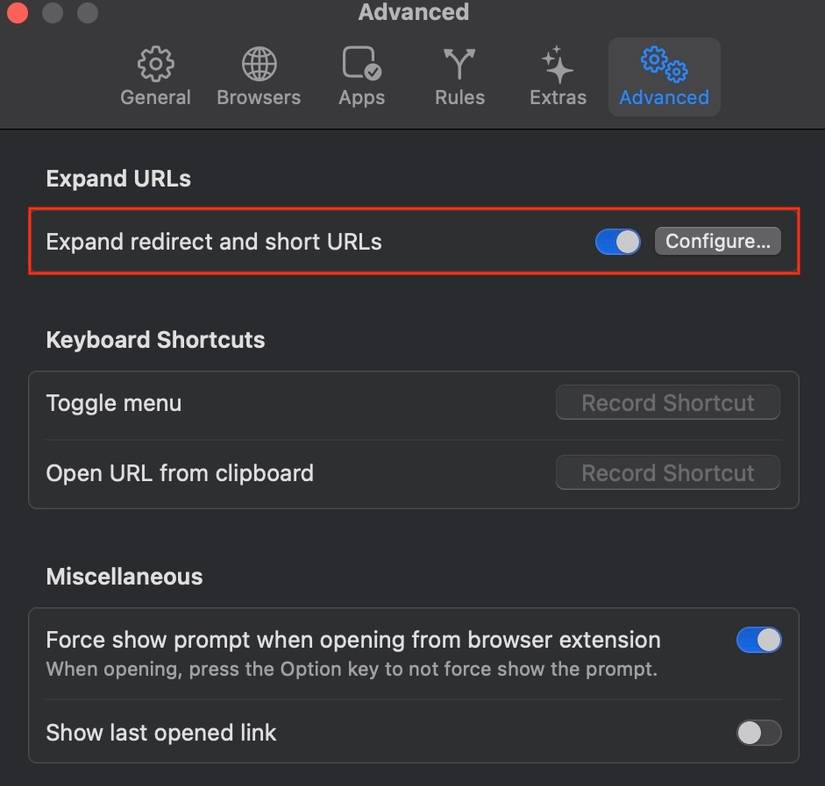The width and height of the screenshot is (825, 786).
Task: Click the Extras sparkles icon
Action: (557, 62)
